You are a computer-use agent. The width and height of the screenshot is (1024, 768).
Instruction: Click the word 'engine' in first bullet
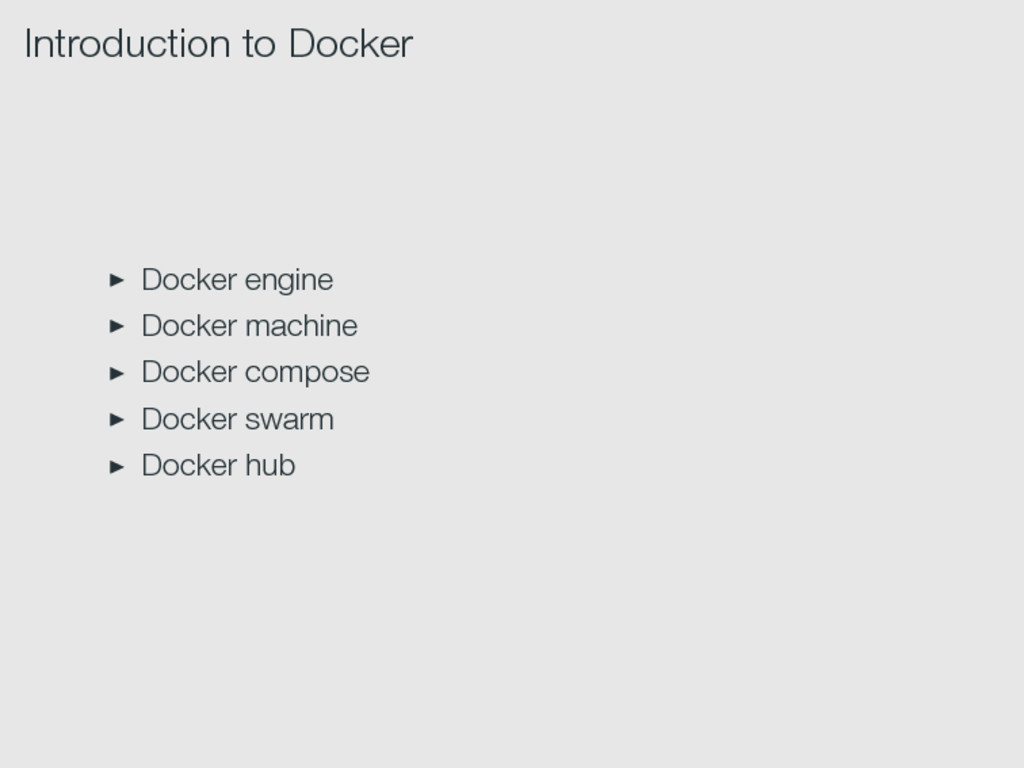[289, 281]
